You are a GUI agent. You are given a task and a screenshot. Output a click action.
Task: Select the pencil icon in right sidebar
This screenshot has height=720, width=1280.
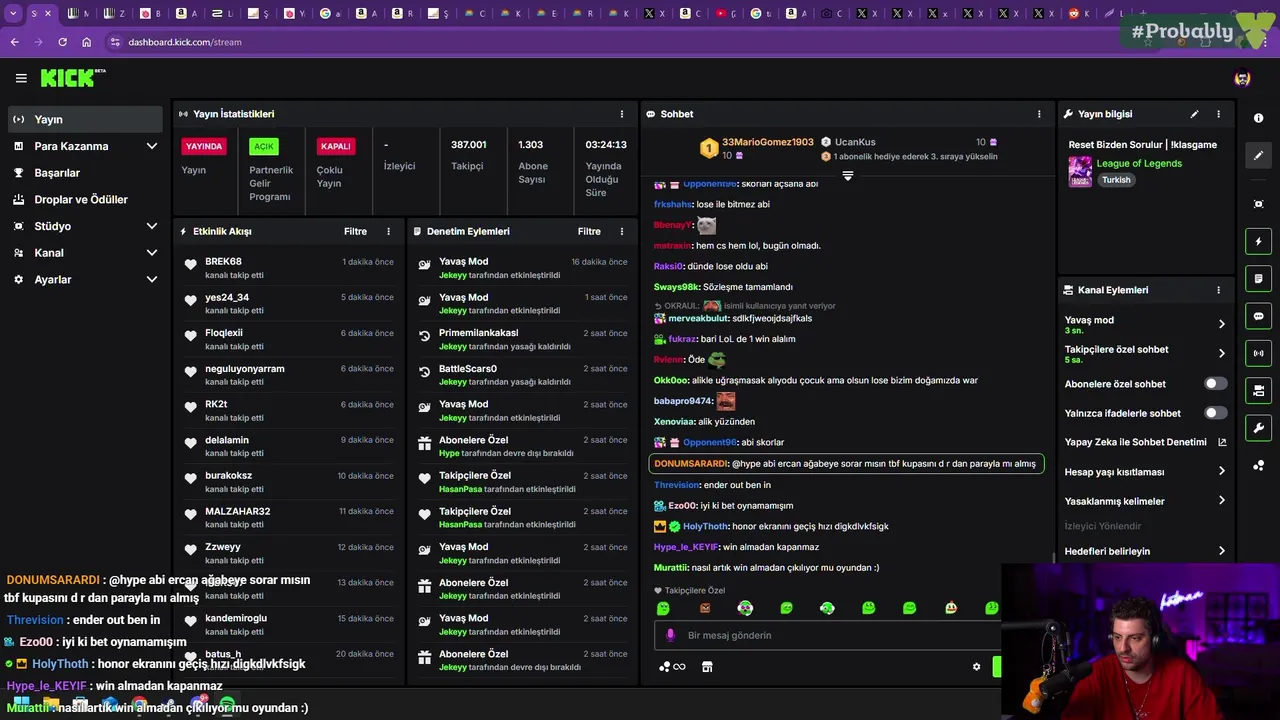[1258, 155]
